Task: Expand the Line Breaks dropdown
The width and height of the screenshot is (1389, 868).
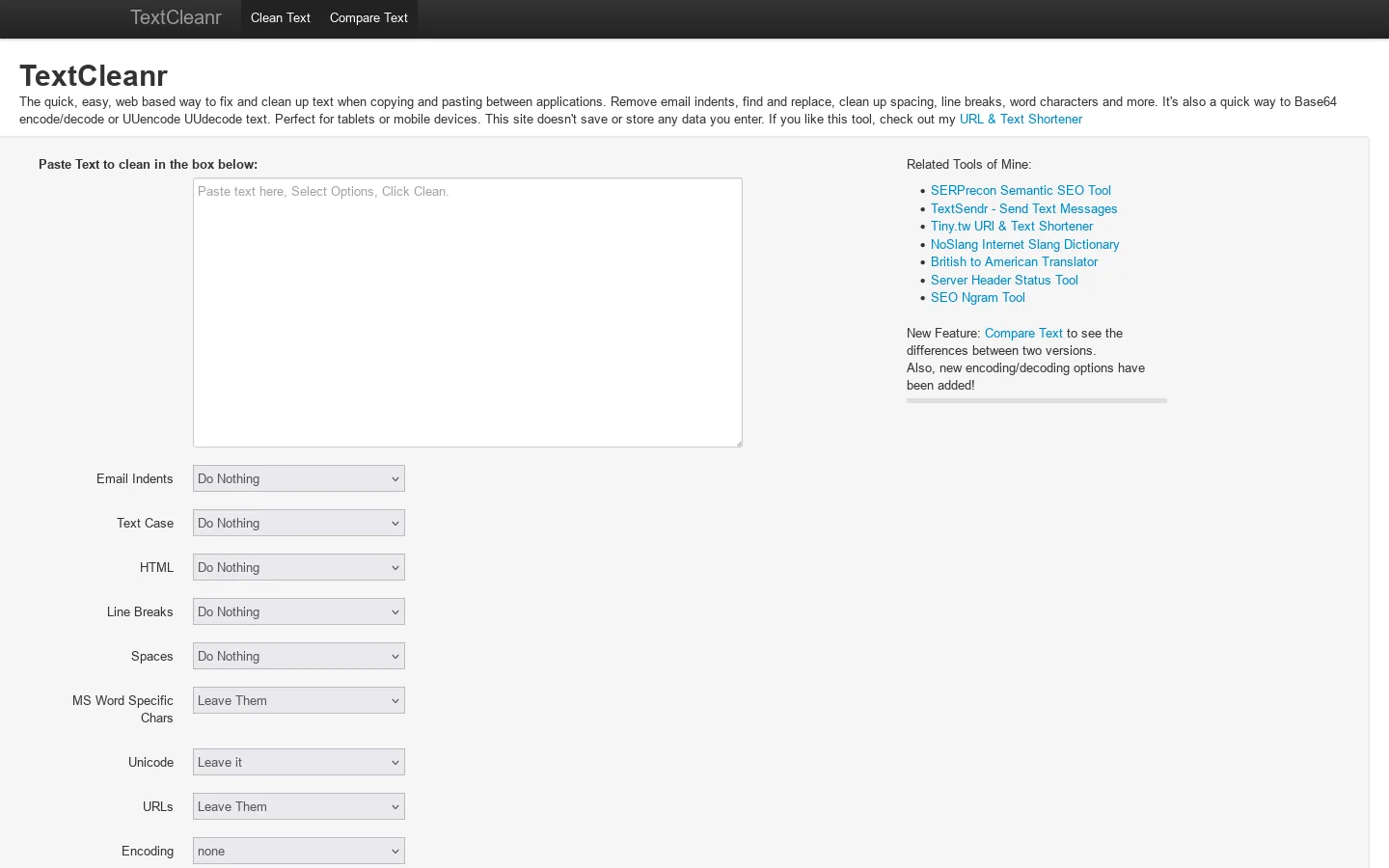Action: 299,611
